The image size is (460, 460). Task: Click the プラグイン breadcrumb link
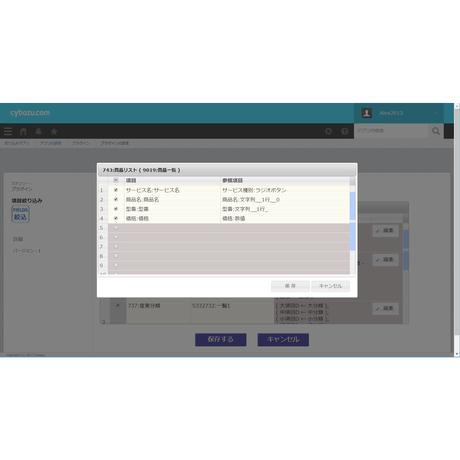[x=81, y=143]
